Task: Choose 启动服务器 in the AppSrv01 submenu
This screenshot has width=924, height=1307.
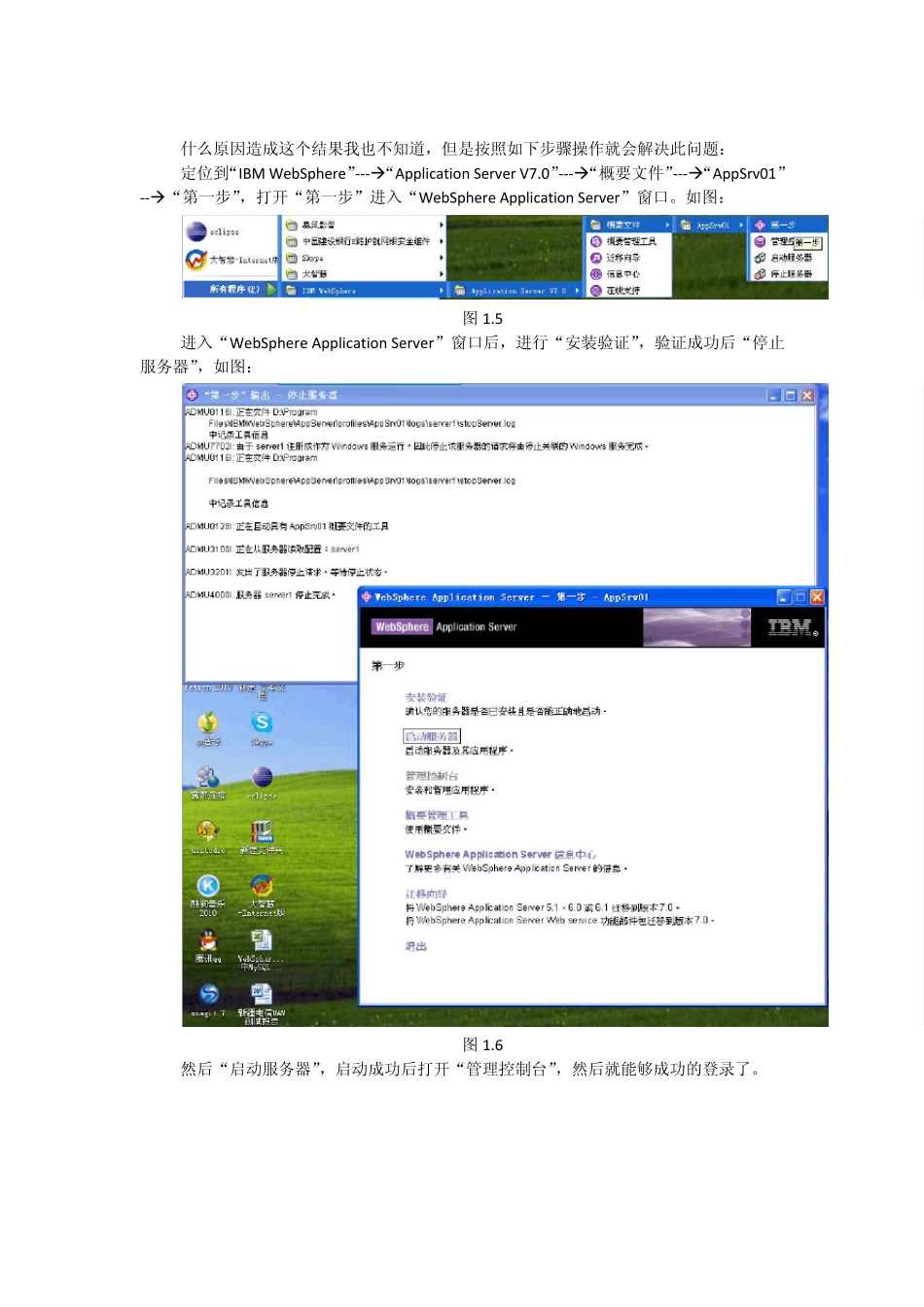Action: pyautogui.click(x=789, y=258)
